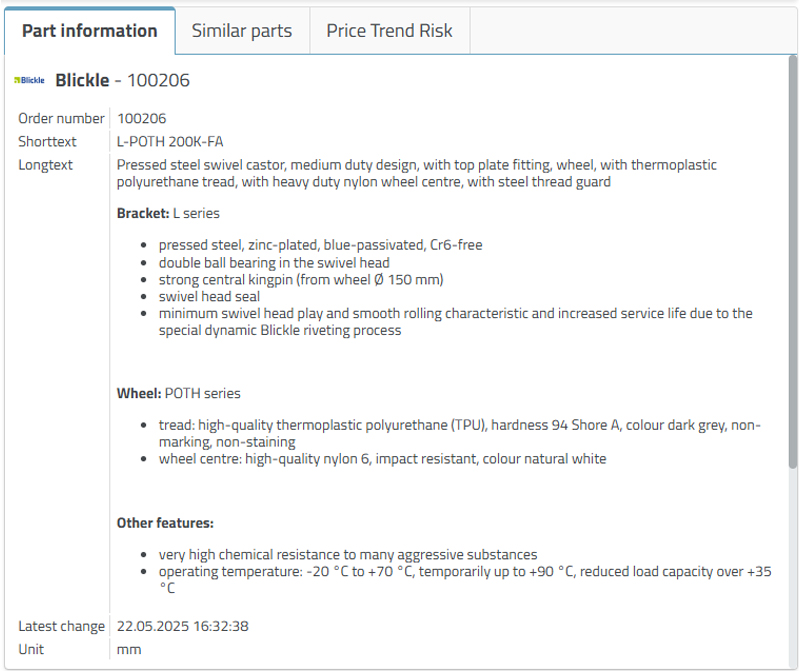Select the Part information tab
This screenshot has width=800, height=671.
[x=89, y=31]
